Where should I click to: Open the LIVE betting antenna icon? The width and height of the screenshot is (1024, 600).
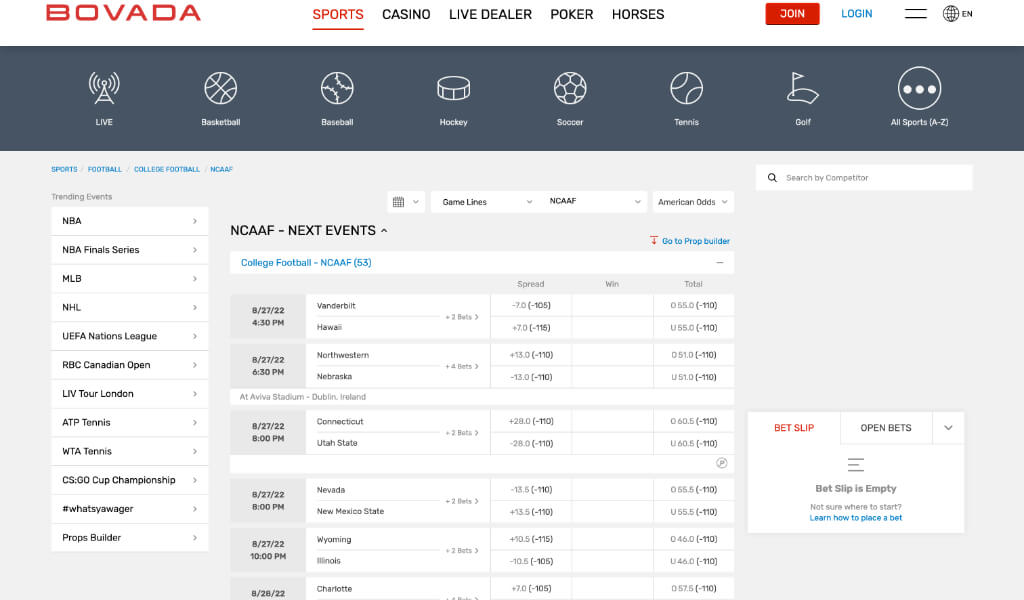[x=104, y=88]
